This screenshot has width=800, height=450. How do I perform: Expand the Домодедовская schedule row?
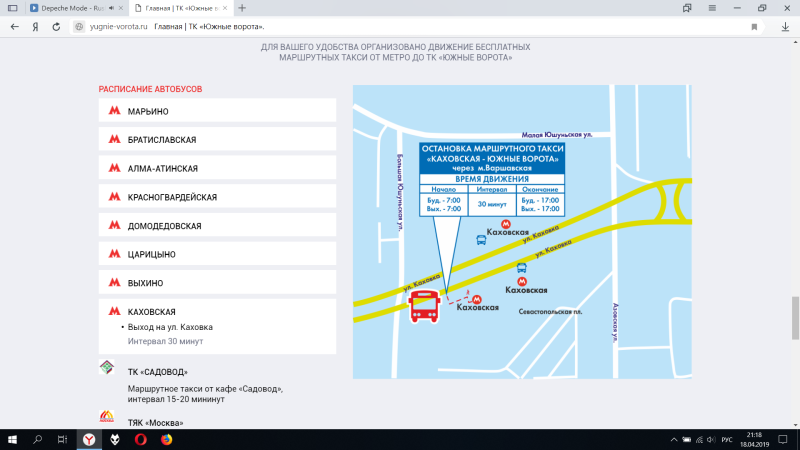click(217, 226)
